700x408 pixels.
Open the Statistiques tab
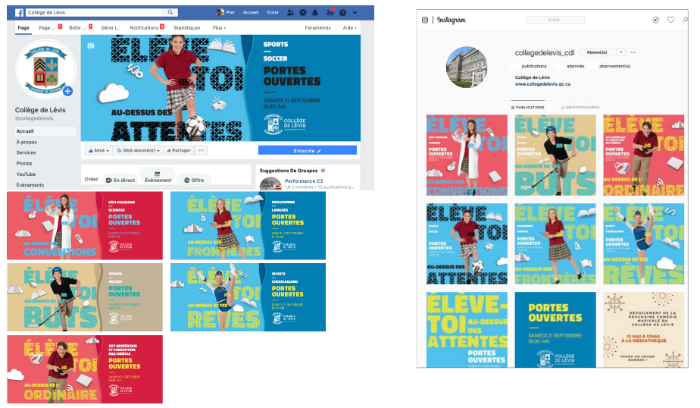pos(187,28)
